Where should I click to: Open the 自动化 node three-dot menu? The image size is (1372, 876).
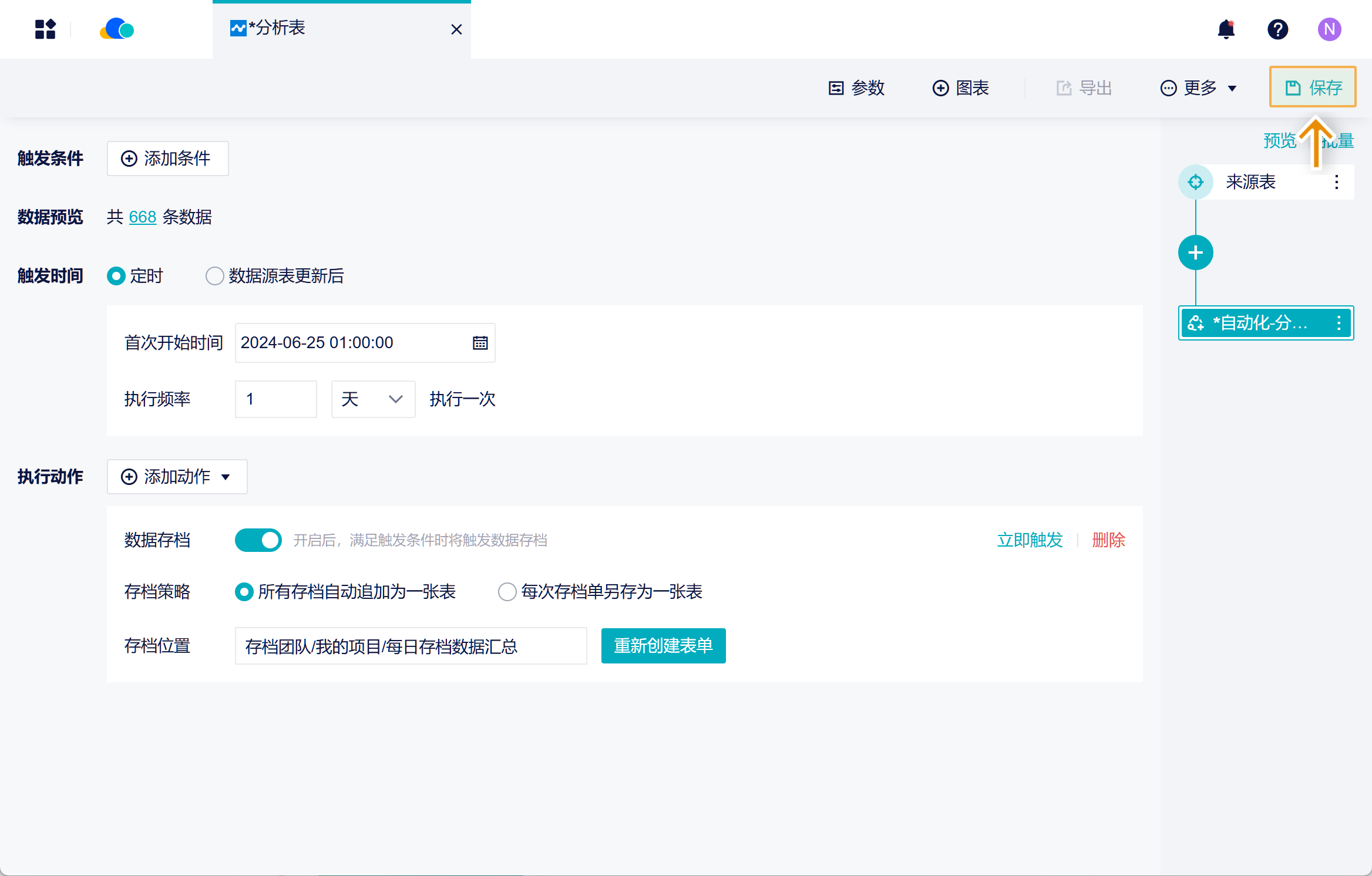click(x=1339, y=323)
